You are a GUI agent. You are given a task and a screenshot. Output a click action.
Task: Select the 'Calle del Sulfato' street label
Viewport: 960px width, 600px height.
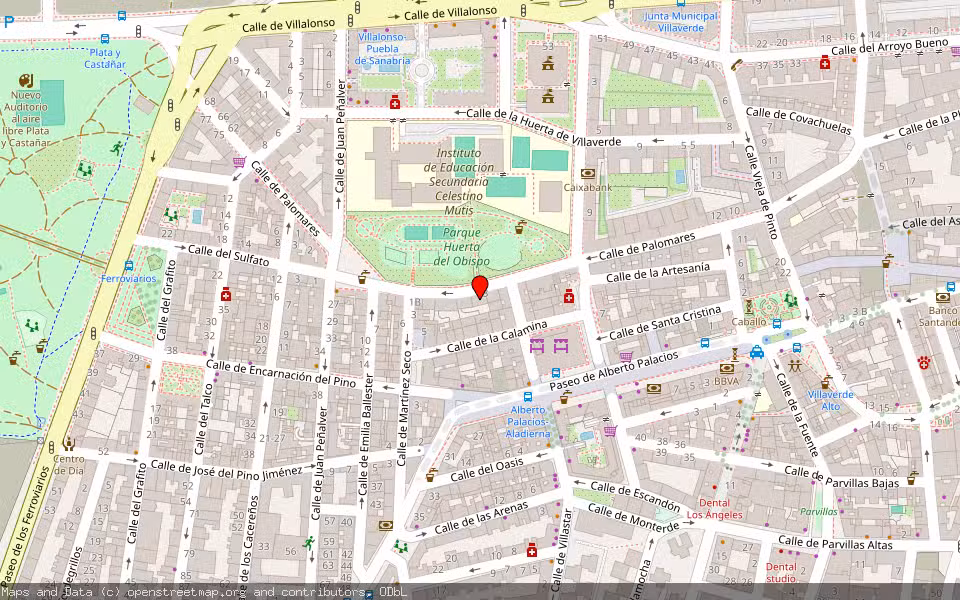(x=228, y=255)
